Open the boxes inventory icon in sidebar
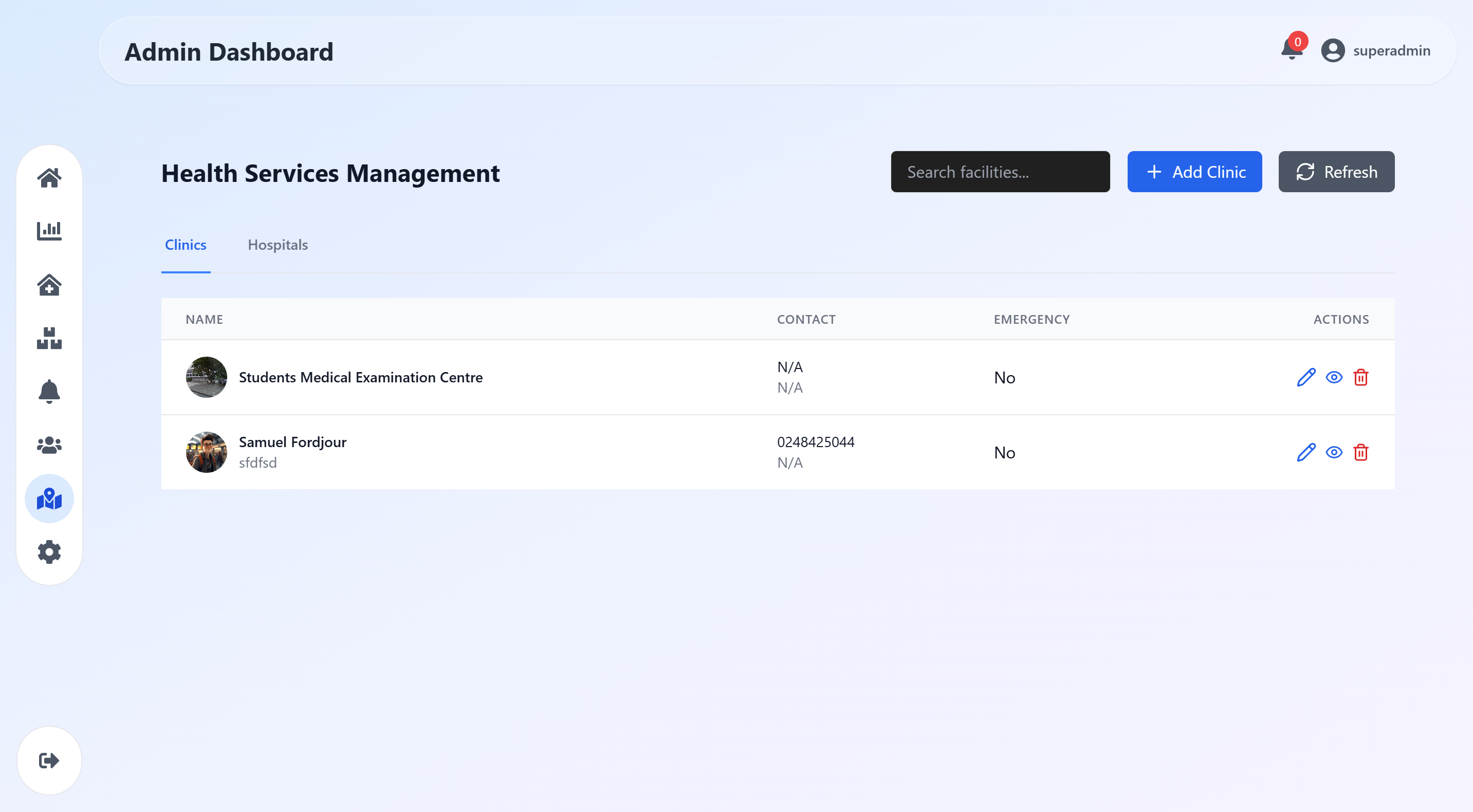The width and height of the screenshot is (1473, 812). 49,338
